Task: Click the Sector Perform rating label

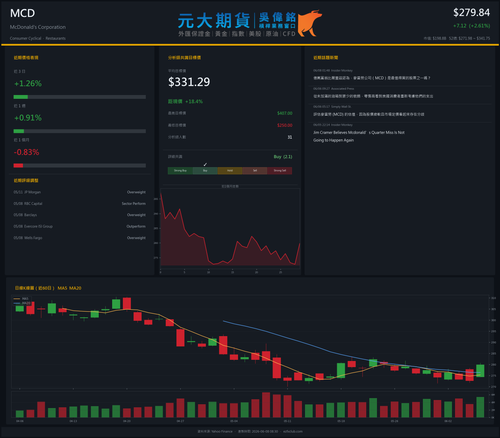Action: 134,204
